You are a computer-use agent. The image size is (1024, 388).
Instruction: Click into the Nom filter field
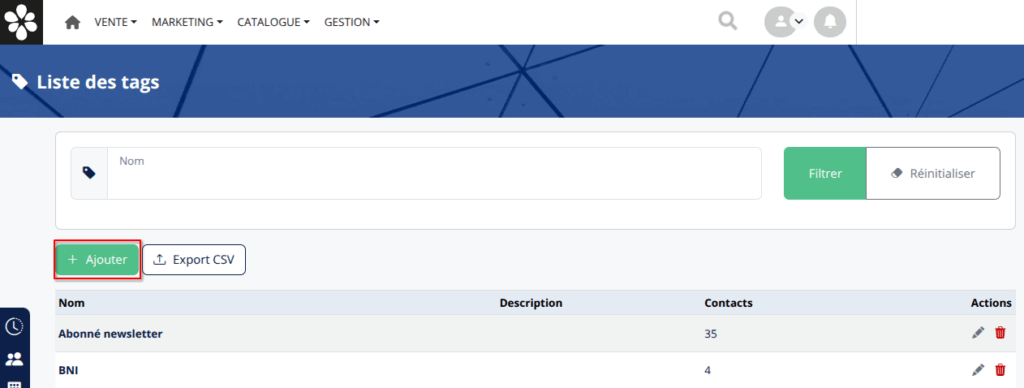click(434, 173)
